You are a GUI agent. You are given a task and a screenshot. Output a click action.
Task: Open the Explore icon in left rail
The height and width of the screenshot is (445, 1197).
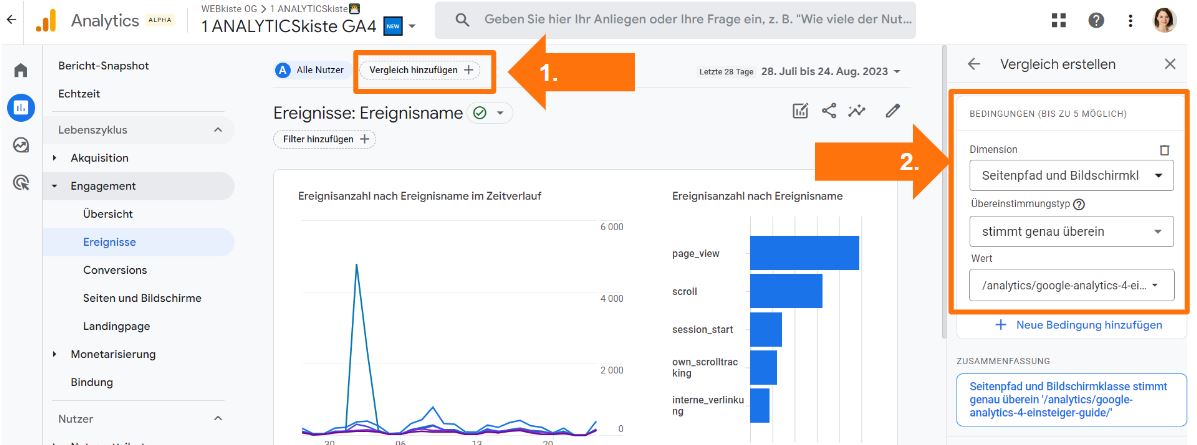20,145
